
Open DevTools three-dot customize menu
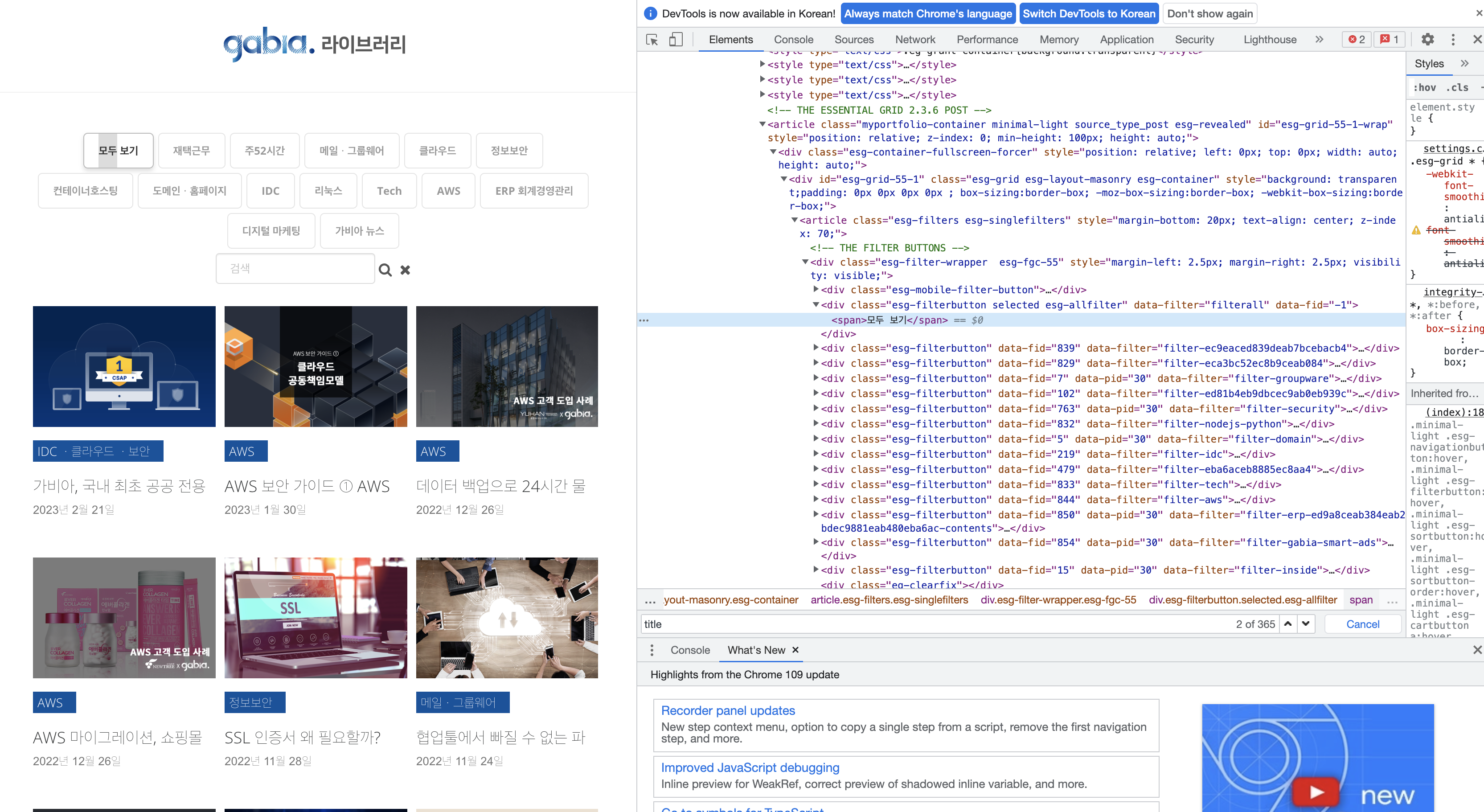tap(1453, 40)
